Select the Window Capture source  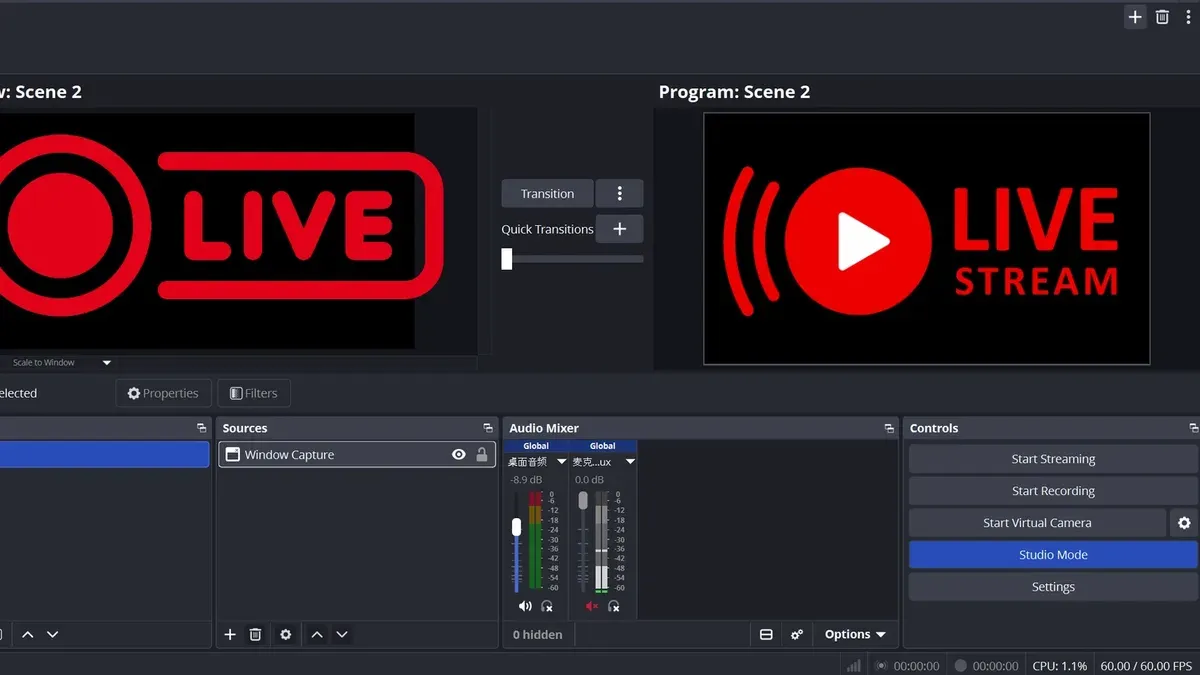356,454
